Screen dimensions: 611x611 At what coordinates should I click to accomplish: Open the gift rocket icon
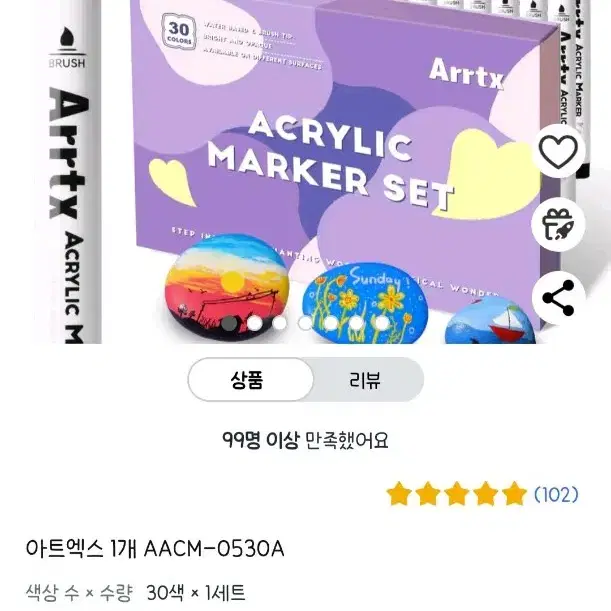[558, 224]
